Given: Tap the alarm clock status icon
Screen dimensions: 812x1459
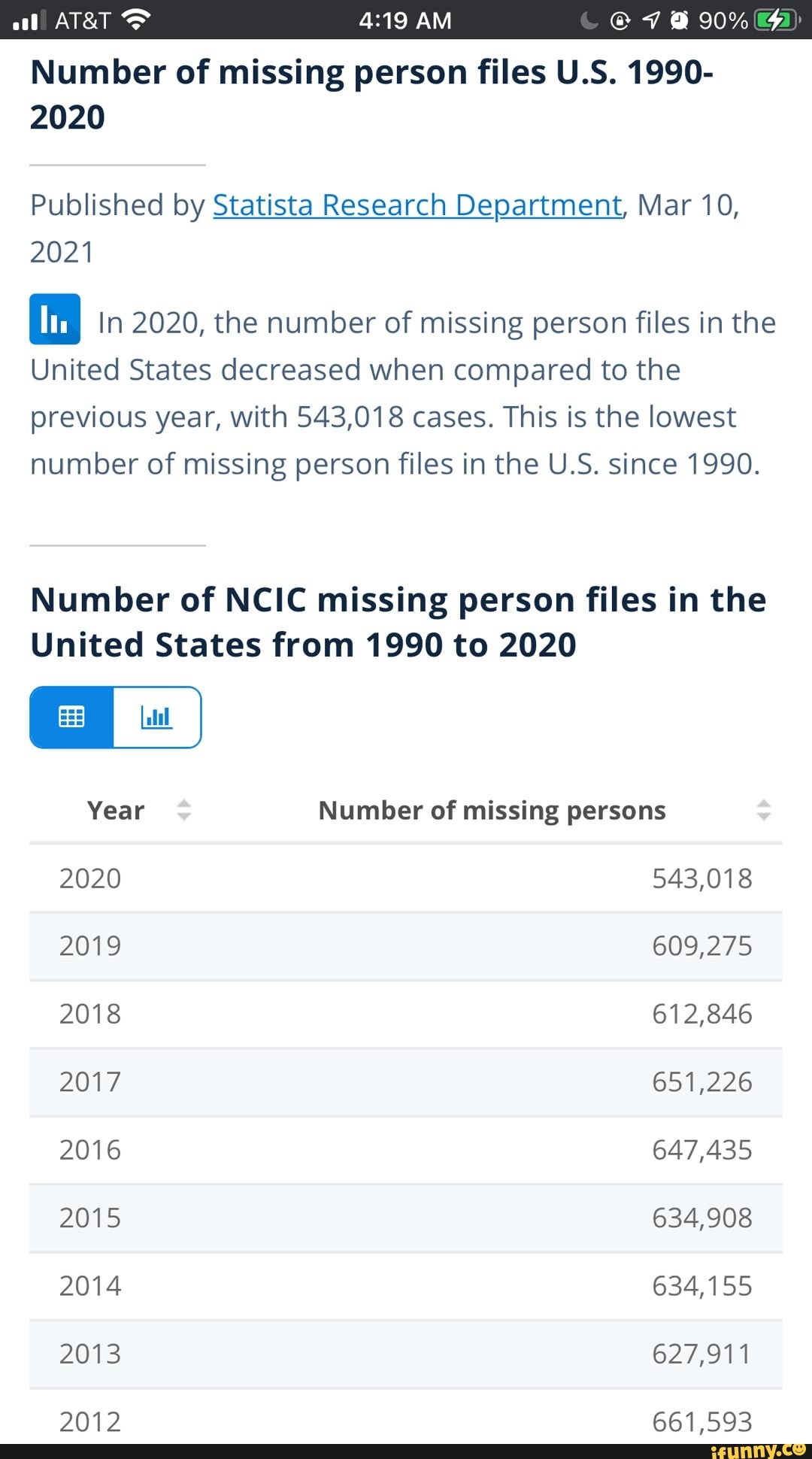Looking at the screenshot, I should (x=680, y=20).
